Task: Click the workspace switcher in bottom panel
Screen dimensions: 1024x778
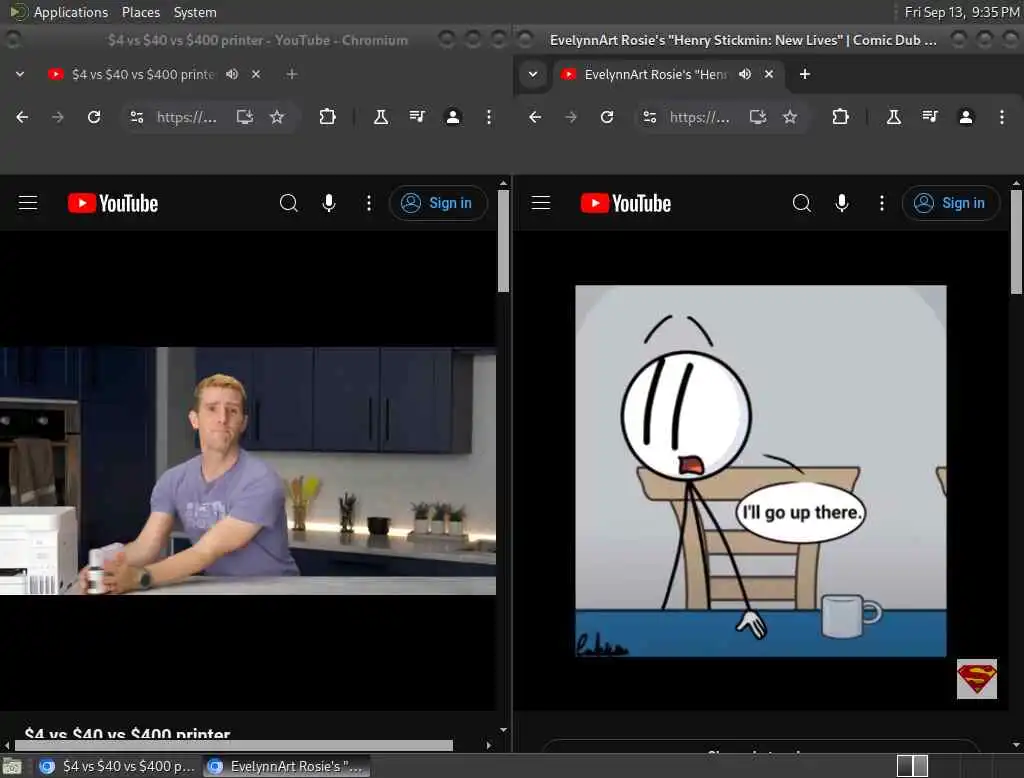Action: click(x=912, y=766)
